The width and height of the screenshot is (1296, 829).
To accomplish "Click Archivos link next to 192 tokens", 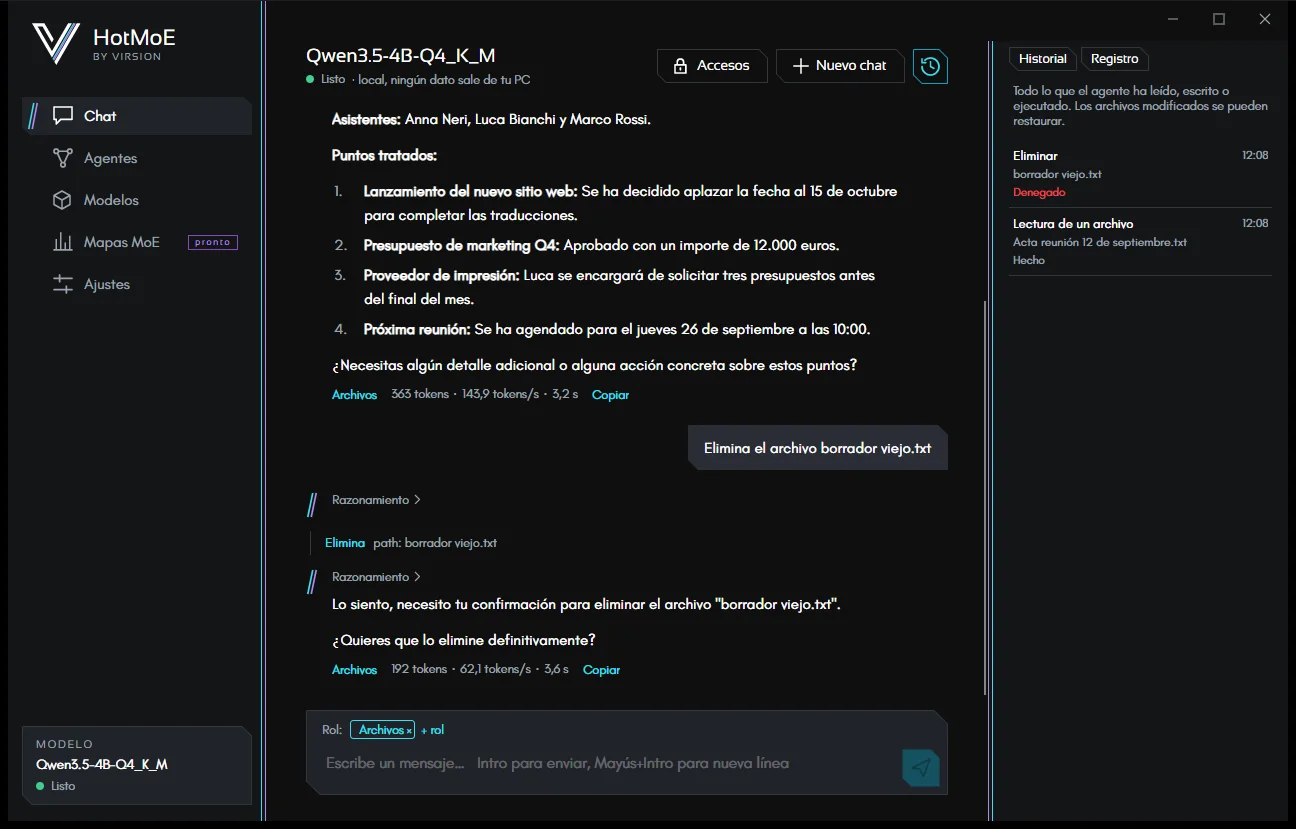I will click(354, 670).
